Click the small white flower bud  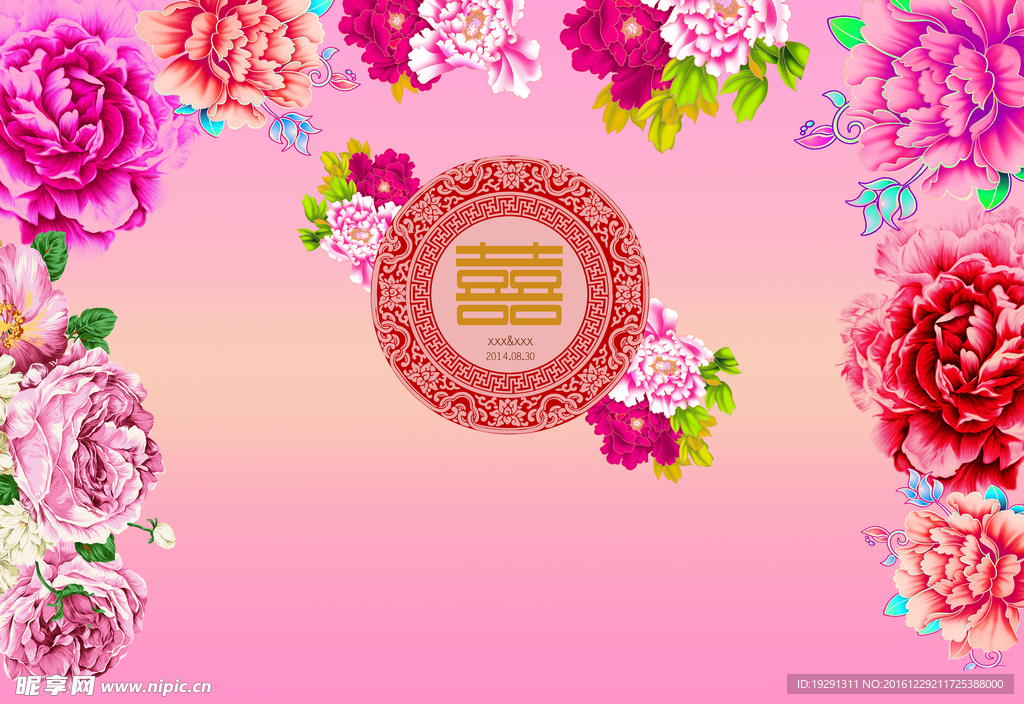pyautogui.click(x=163, y=534)
